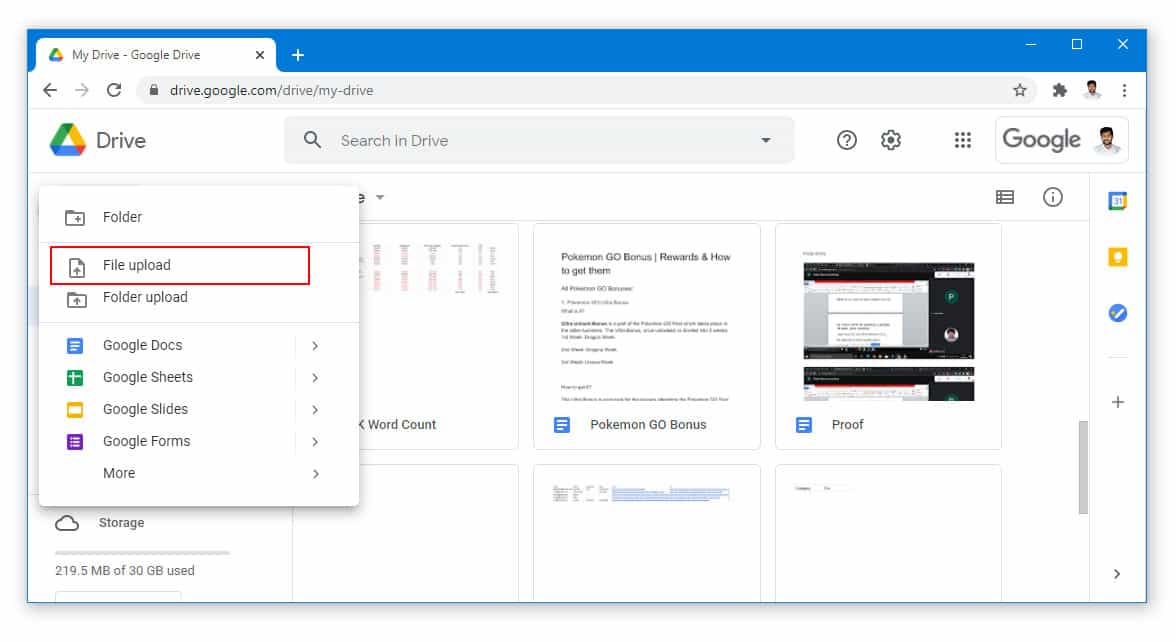The height and width of the screenshot is (642, 1176).
Task: Click the browser address bar URL
Action: [x=272, y=90]
